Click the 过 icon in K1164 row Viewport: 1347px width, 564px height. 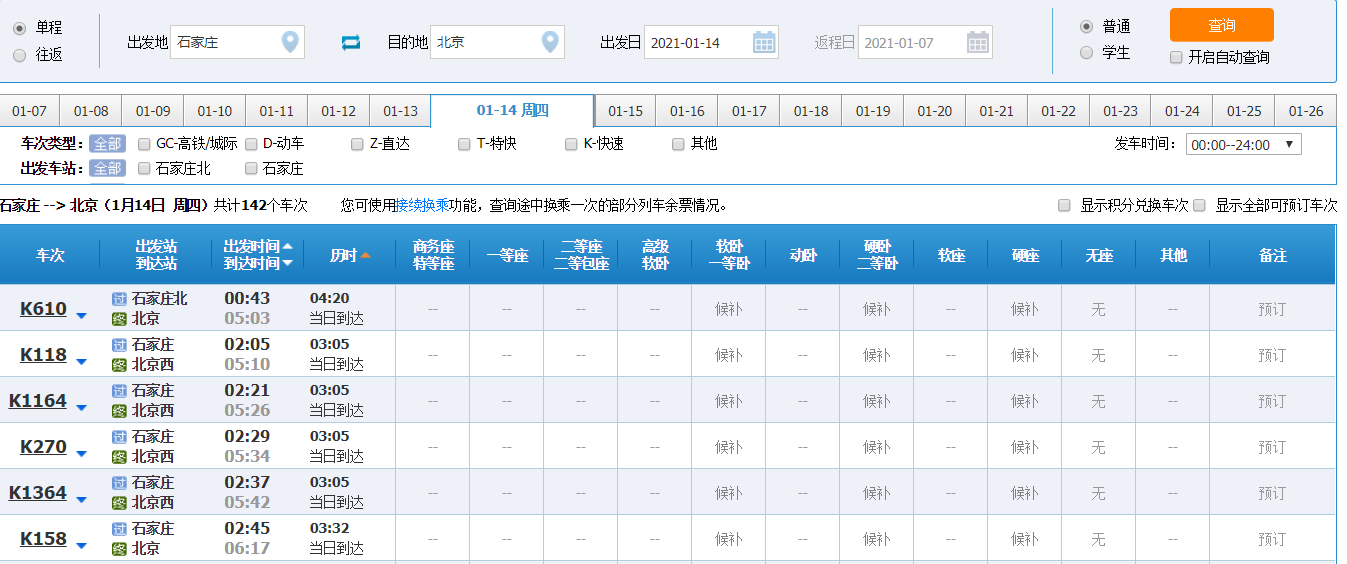(x=119, y=391)
